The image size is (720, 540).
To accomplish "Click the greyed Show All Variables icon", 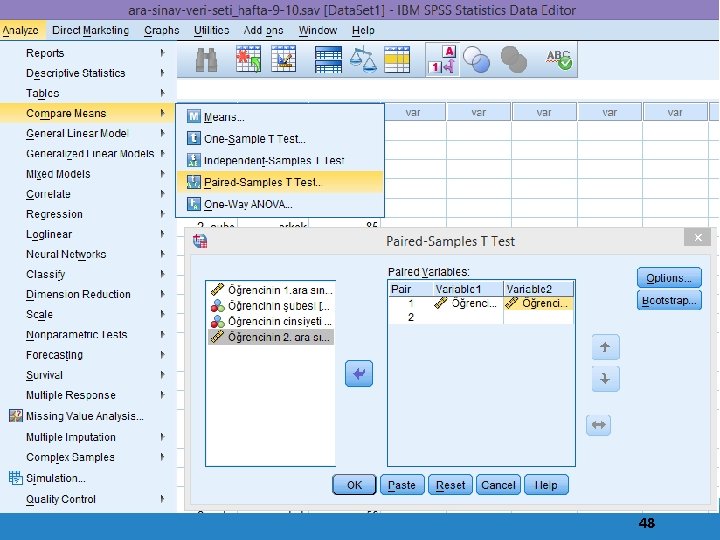I will (x=513, y=60).
